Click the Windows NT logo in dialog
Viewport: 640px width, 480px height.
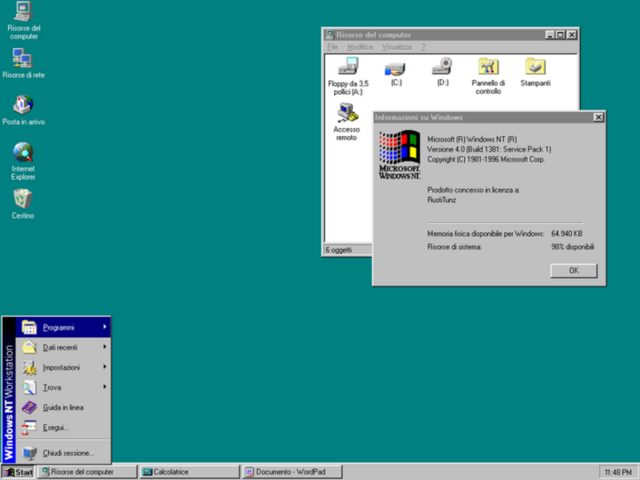(x=400, y=155)
